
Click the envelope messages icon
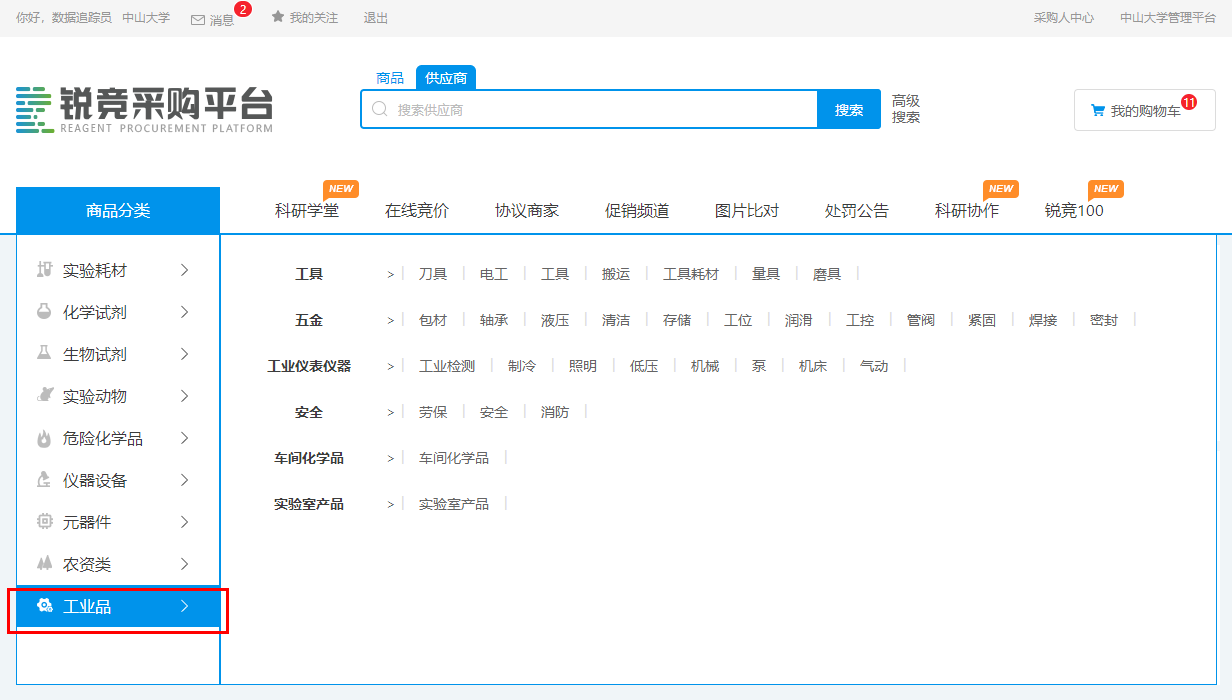coord(198,19)
